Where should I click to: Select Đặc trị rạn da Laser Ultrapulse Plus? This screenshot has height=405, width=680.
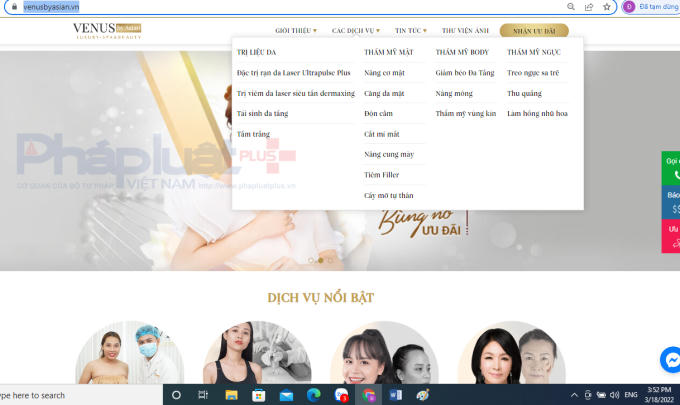pyautogui.click(x=294, y=72)
